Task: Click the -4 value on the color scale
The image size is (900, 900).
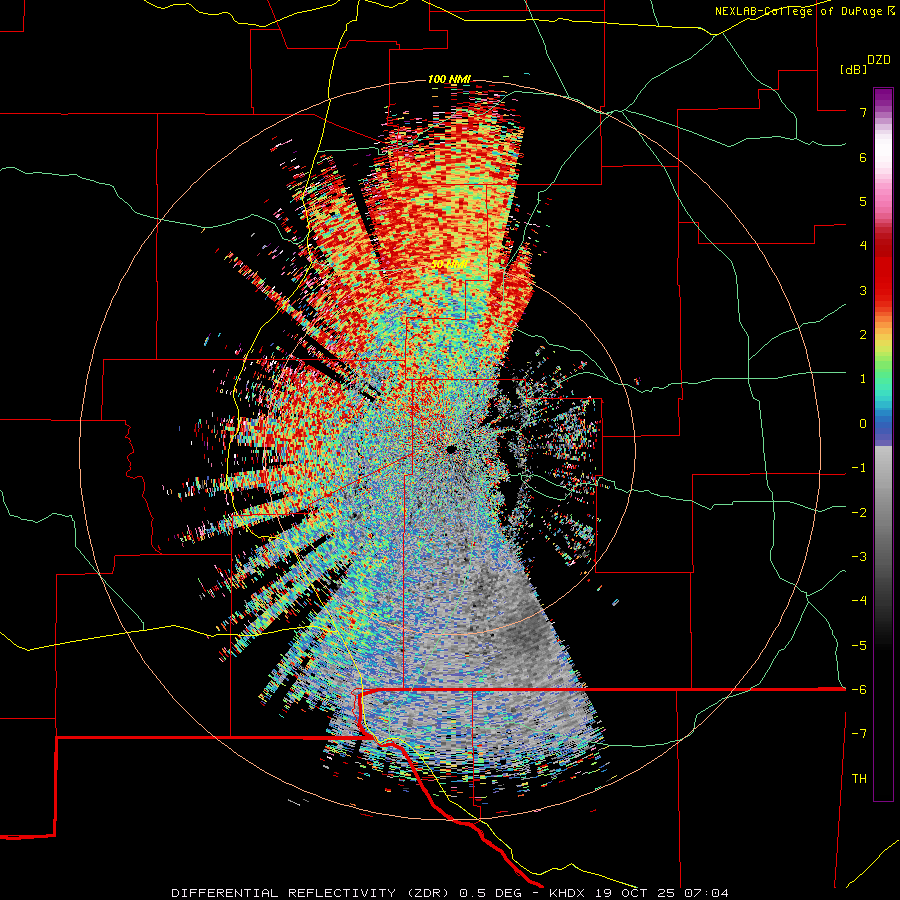Action: click(859, 601)
